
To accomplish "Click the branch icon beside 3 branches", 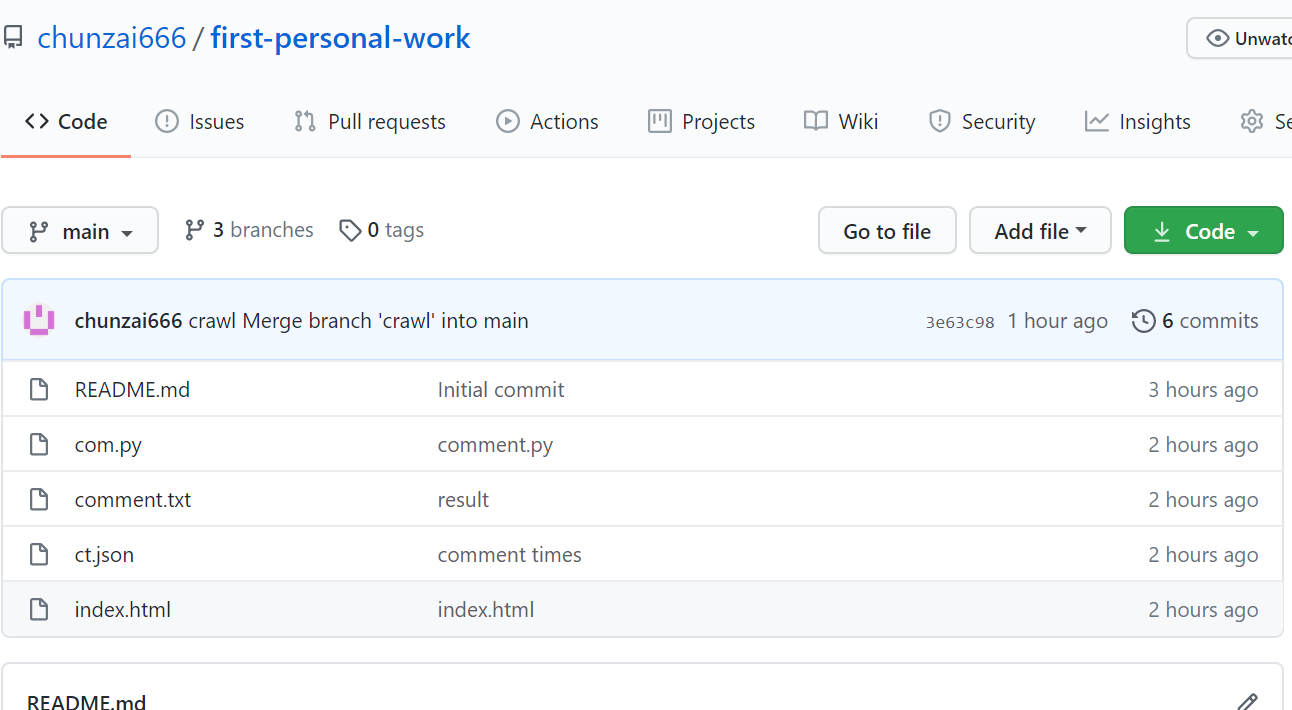I will click(195, 230).
